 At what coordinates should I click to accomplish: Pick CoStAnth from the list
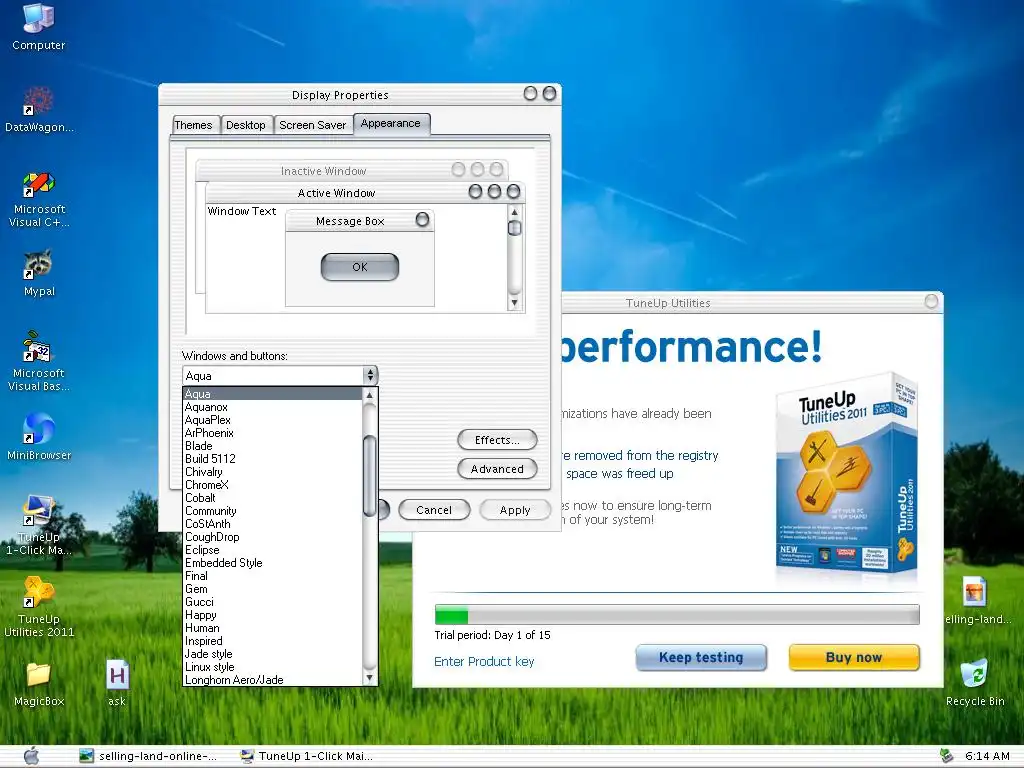tap(272, 524)
